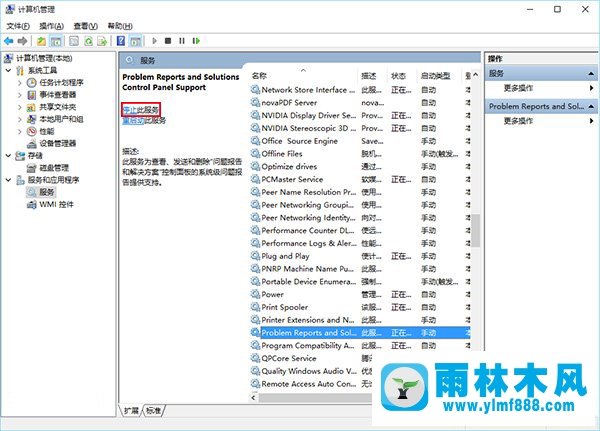600x431 pixels.
Task: Select the Offline Files service
Action: pos(360,154)
